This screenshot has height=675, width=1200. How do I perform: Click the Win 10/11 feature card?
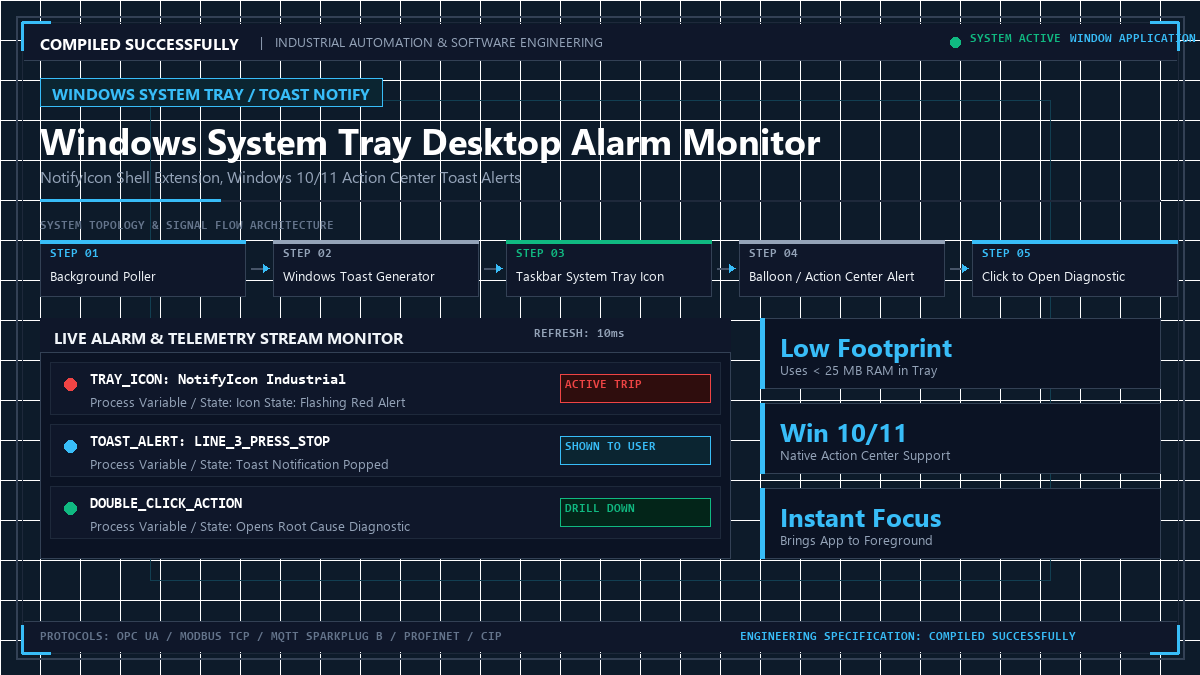point(961,439)
